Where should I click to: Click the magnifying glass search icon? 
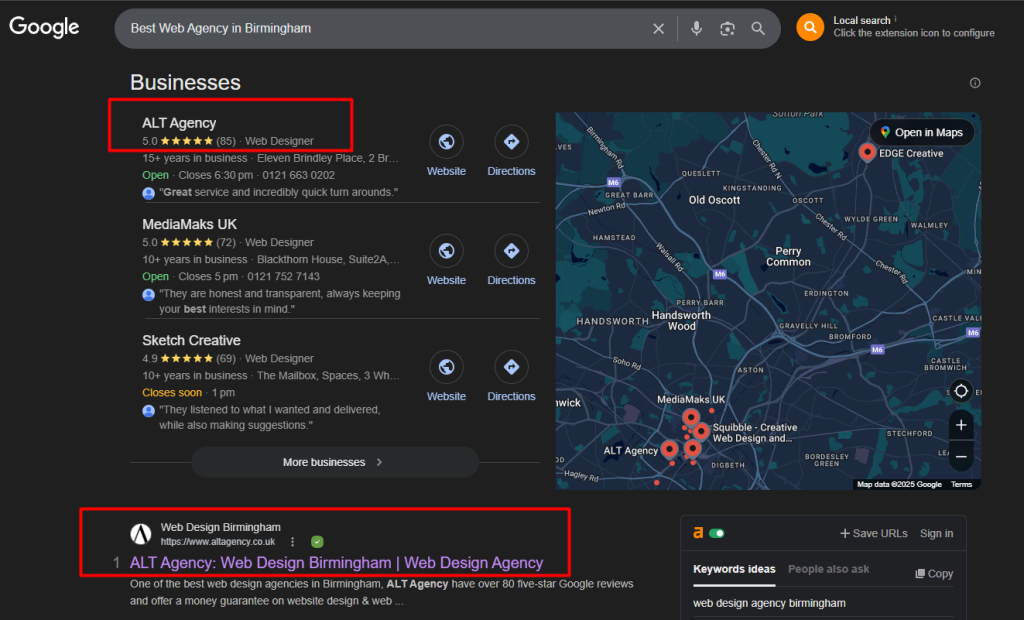click(758, 29)
